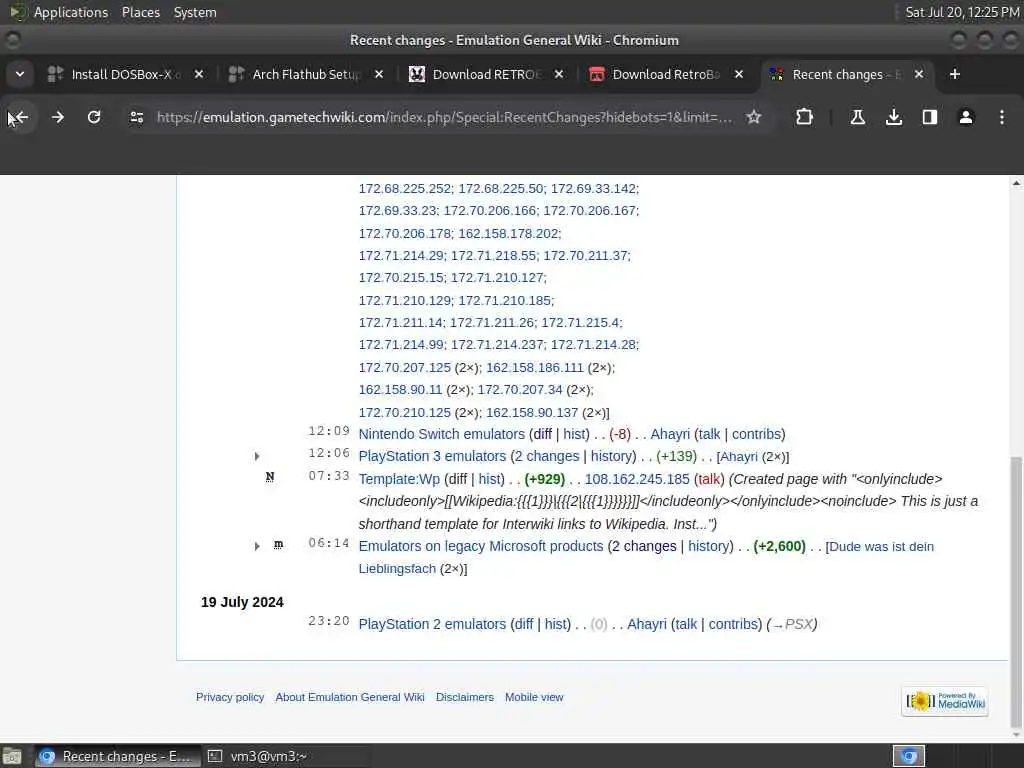Switch to the Download RETRO tab
This screenshot has width=1024, height=768.
click(486, 74)
